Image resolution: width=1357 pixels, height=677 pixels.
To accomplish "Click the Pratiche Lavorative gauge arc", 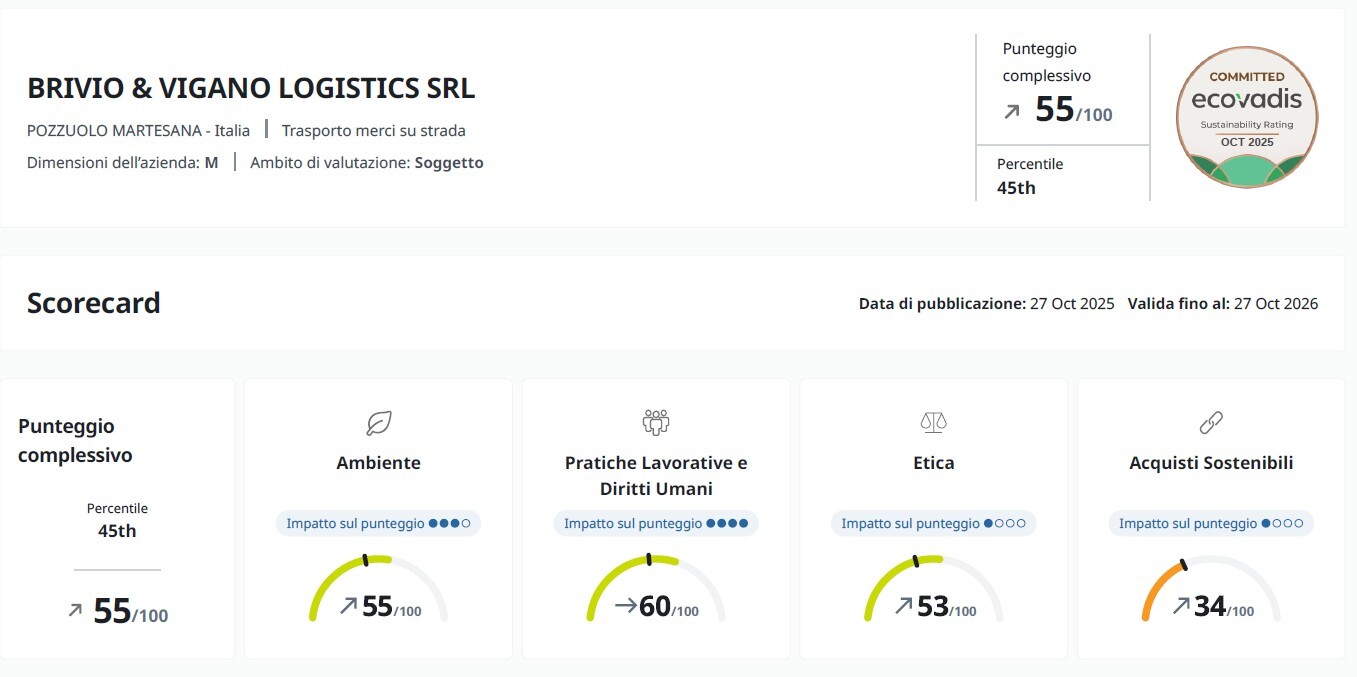I will pos(656,587).
